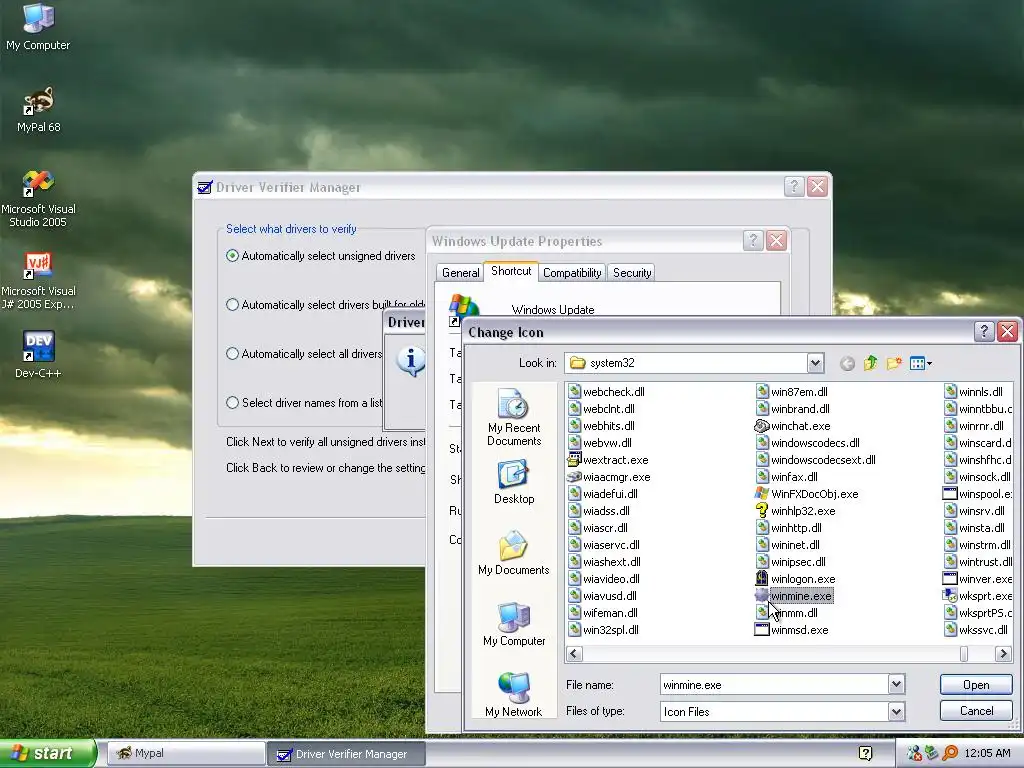Click file list scroll left arrow
Viewport: 1024px width, 768px height.
pos(574,653)
